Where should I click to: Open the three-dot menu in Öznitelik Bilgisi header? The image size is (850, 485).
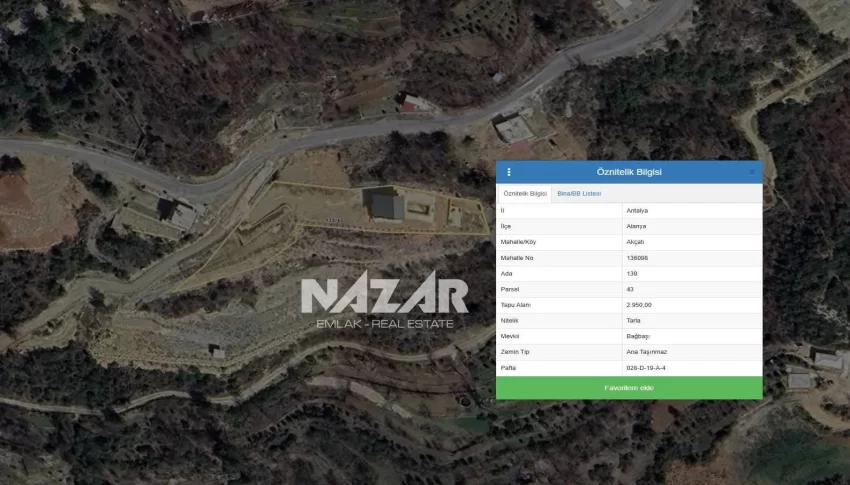click(x=509, y=172)
